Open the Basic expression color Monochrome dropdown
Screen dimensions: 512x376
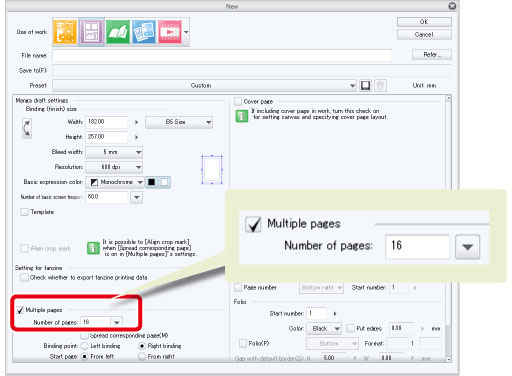[x=115, y=182]
